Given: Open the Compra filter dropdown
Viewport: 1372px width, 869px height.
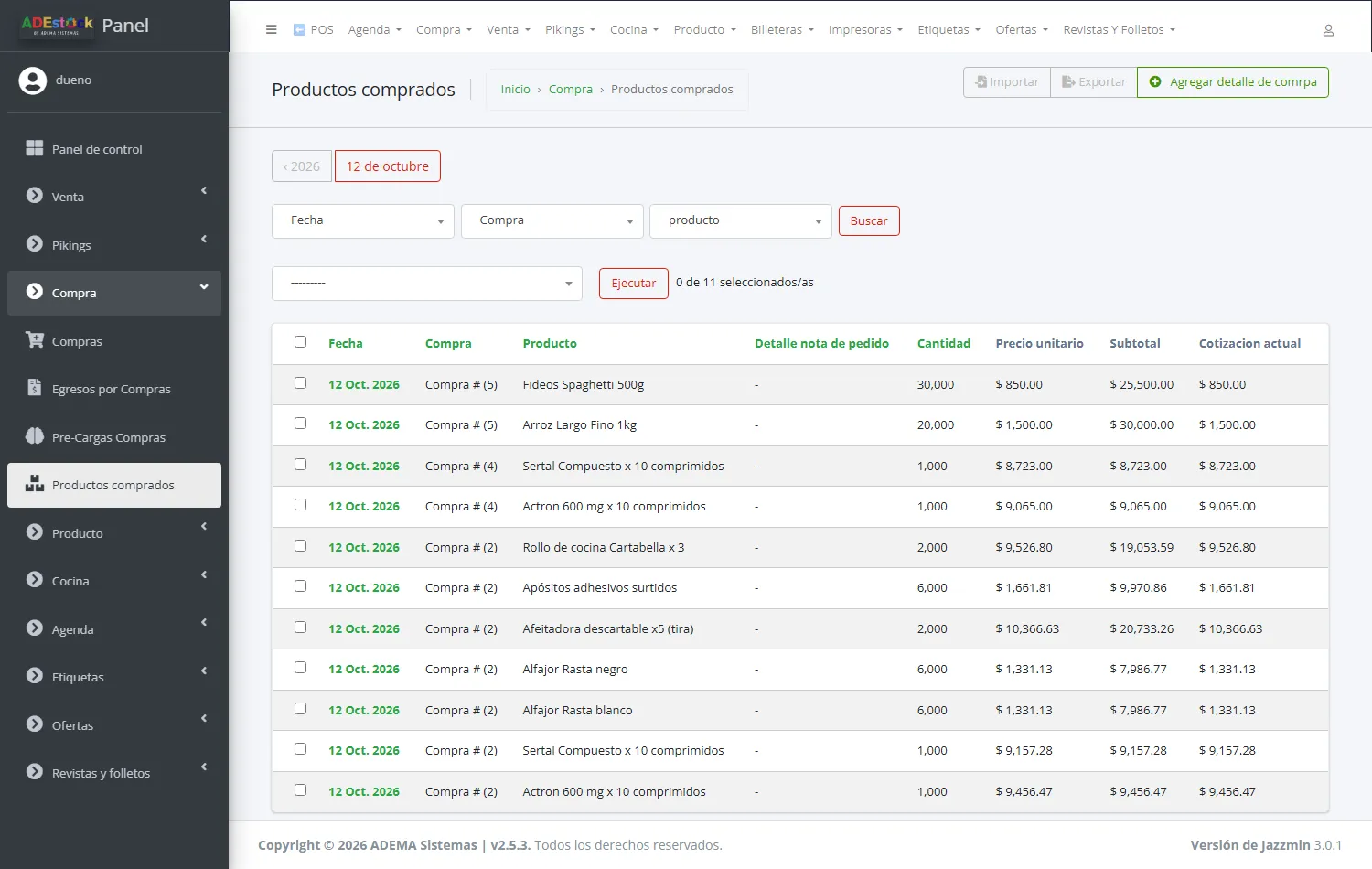Looking at the screenshot, I should 552,221.
